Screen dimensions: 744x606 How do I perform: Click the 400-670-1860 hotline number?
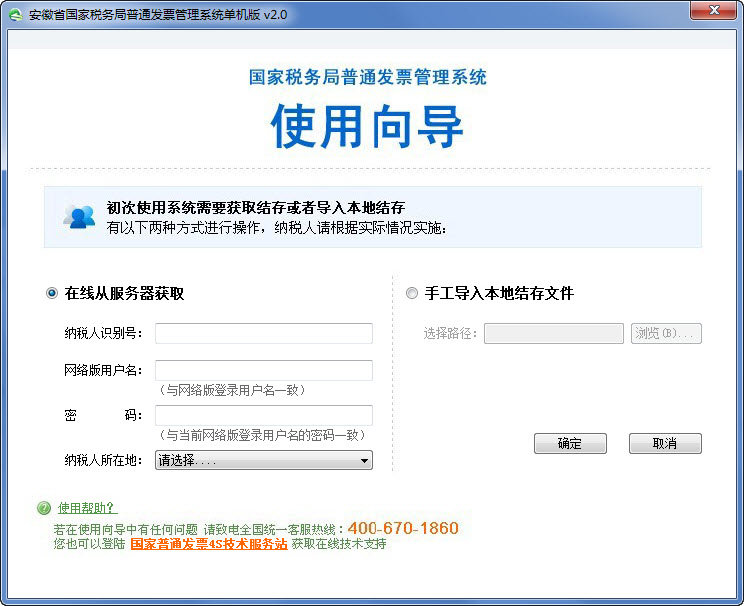tap(403, 528)
